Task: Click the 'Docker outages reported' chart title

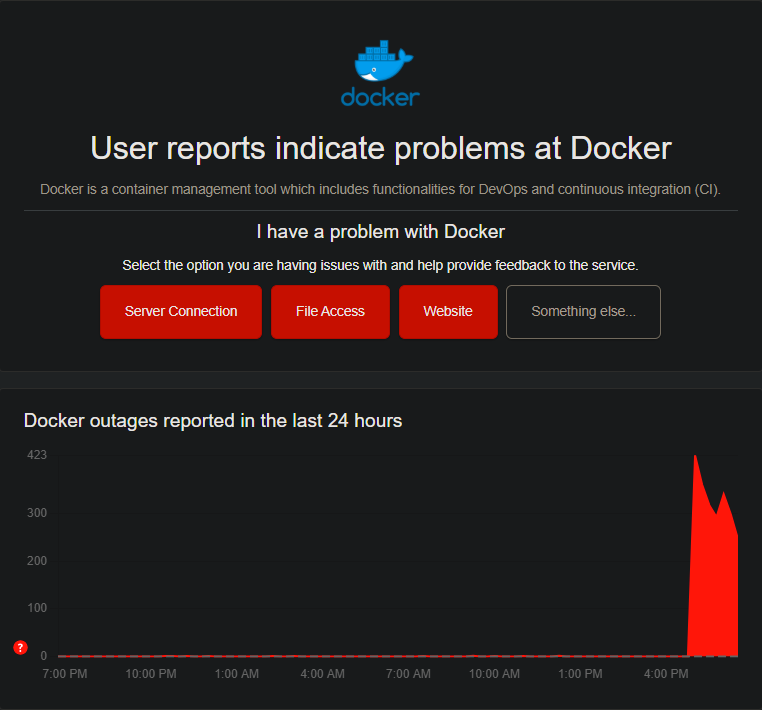Action: point(213,421)
